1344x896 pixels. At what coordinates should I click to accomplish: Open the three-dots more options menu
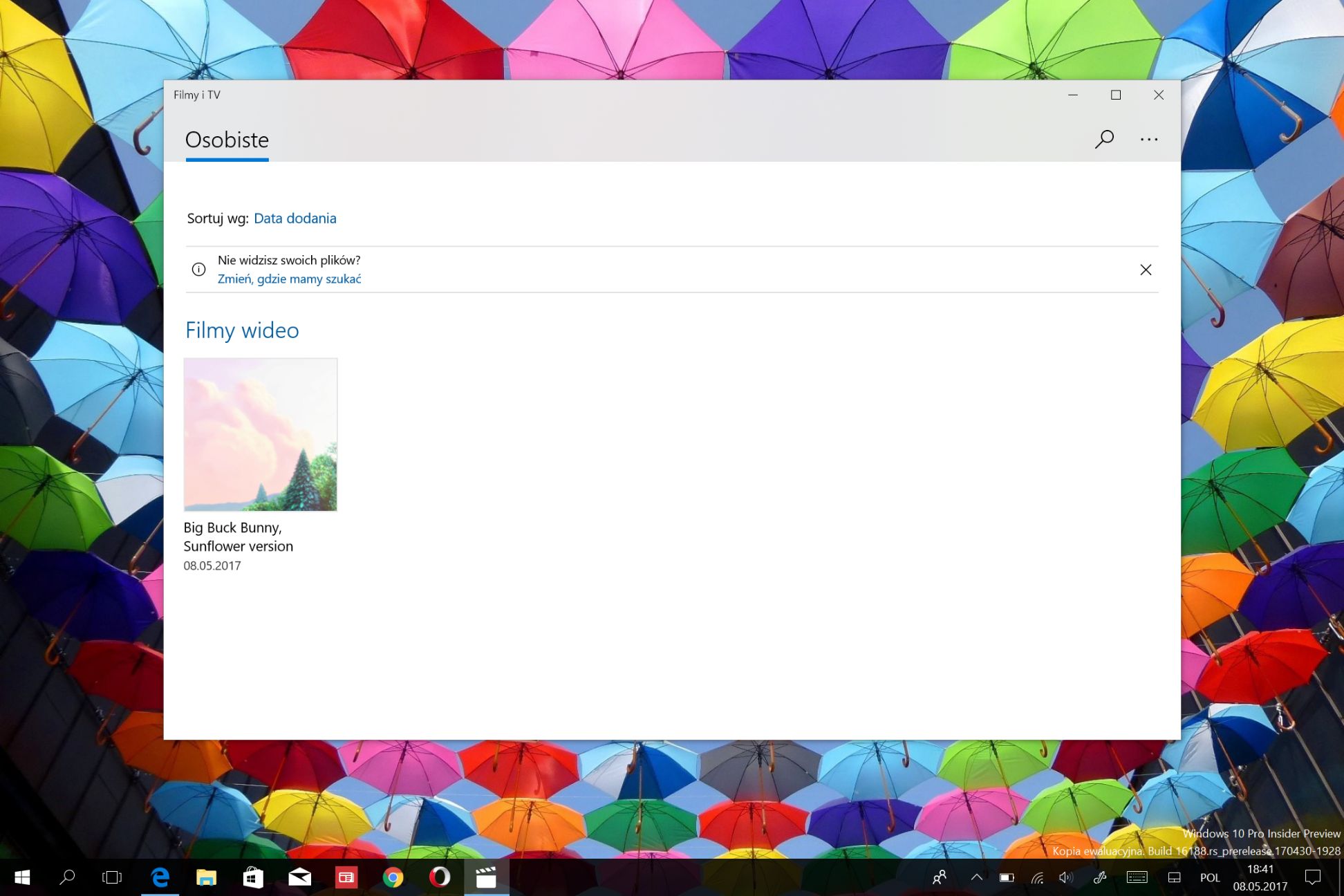coord(1148,139)
